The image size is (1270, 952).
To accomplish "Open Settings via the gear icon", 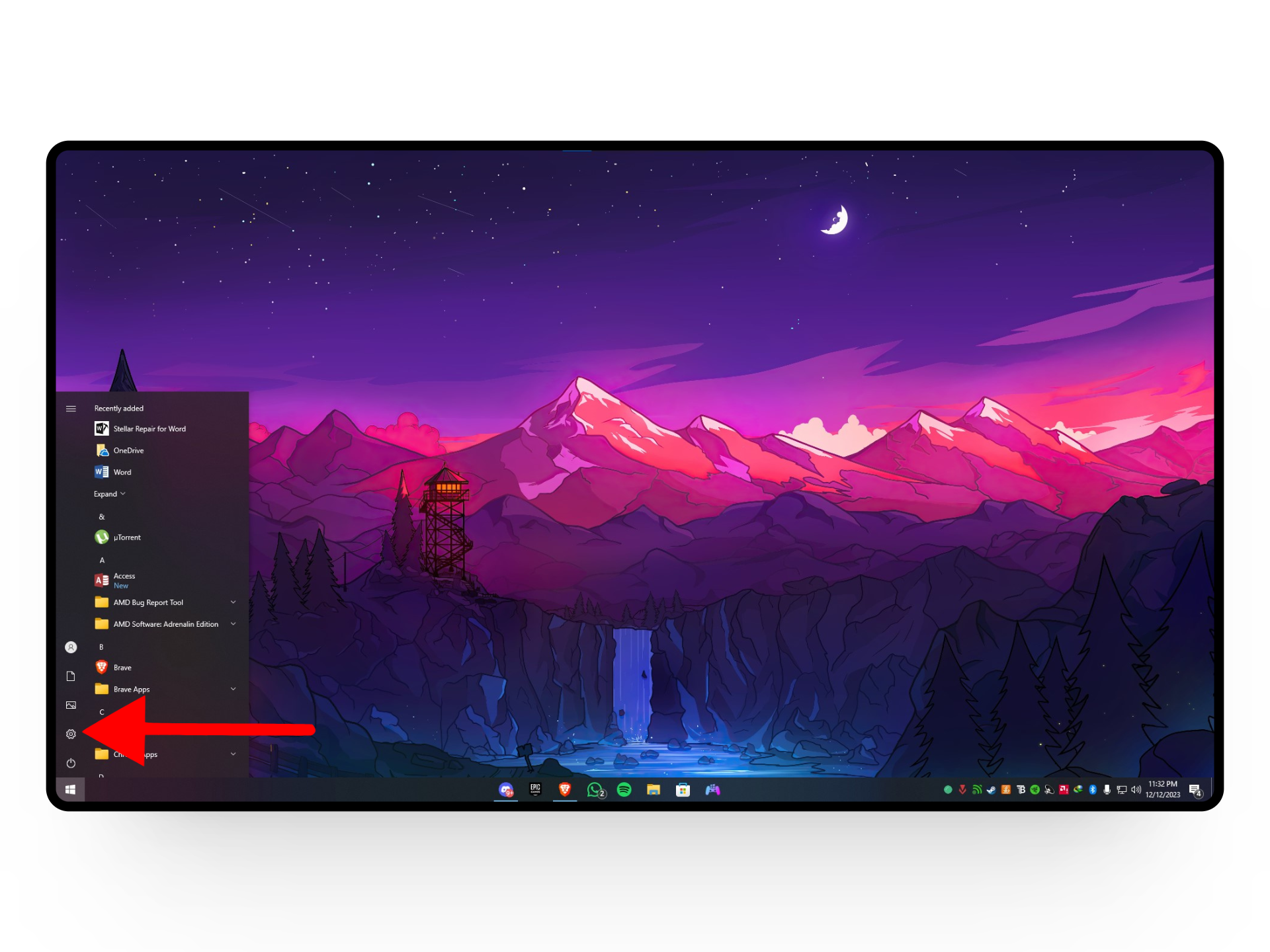I will tap(71, 734).
